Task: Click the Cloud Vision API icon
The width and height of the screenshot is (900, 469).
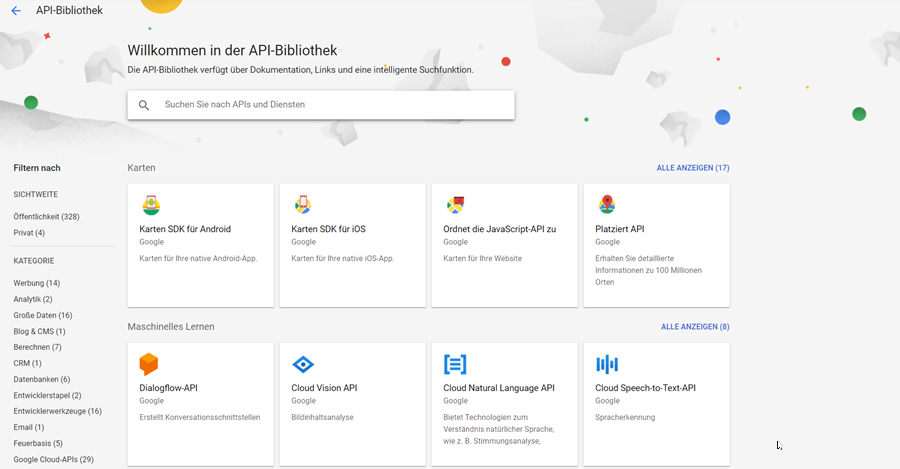Action: pyautogui.click(x=302, y=364)
